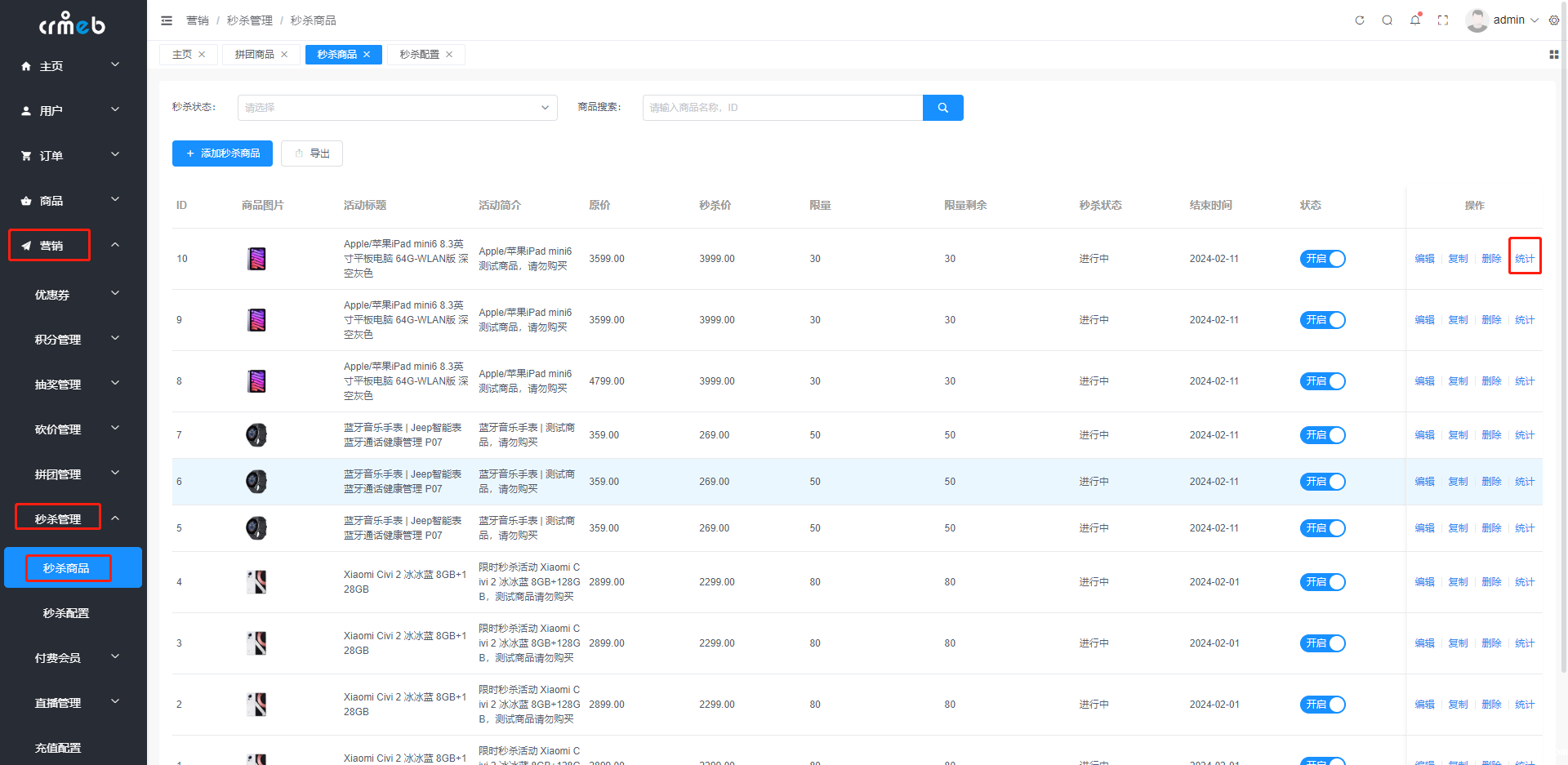The height and width of the screenshot is (765, 1568).
Task: Open the search icon in top header
Action: click(x=1387, y=20)
